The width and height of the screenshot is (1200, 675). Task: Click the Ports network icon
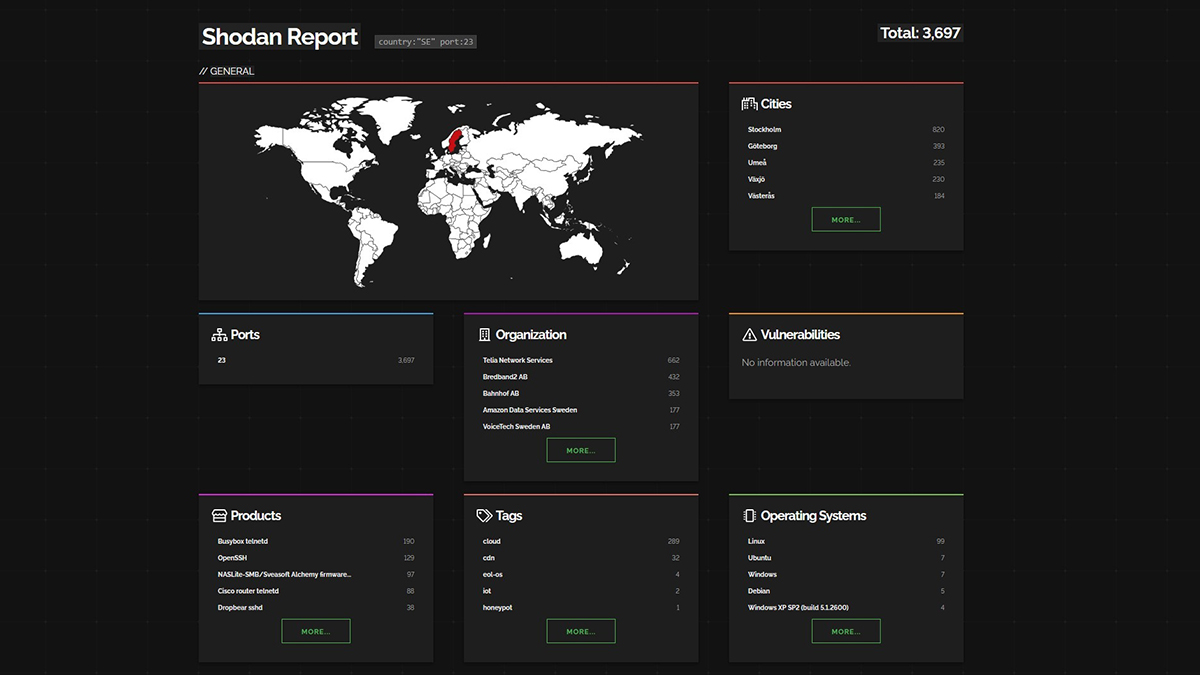[x=219, y=335]
